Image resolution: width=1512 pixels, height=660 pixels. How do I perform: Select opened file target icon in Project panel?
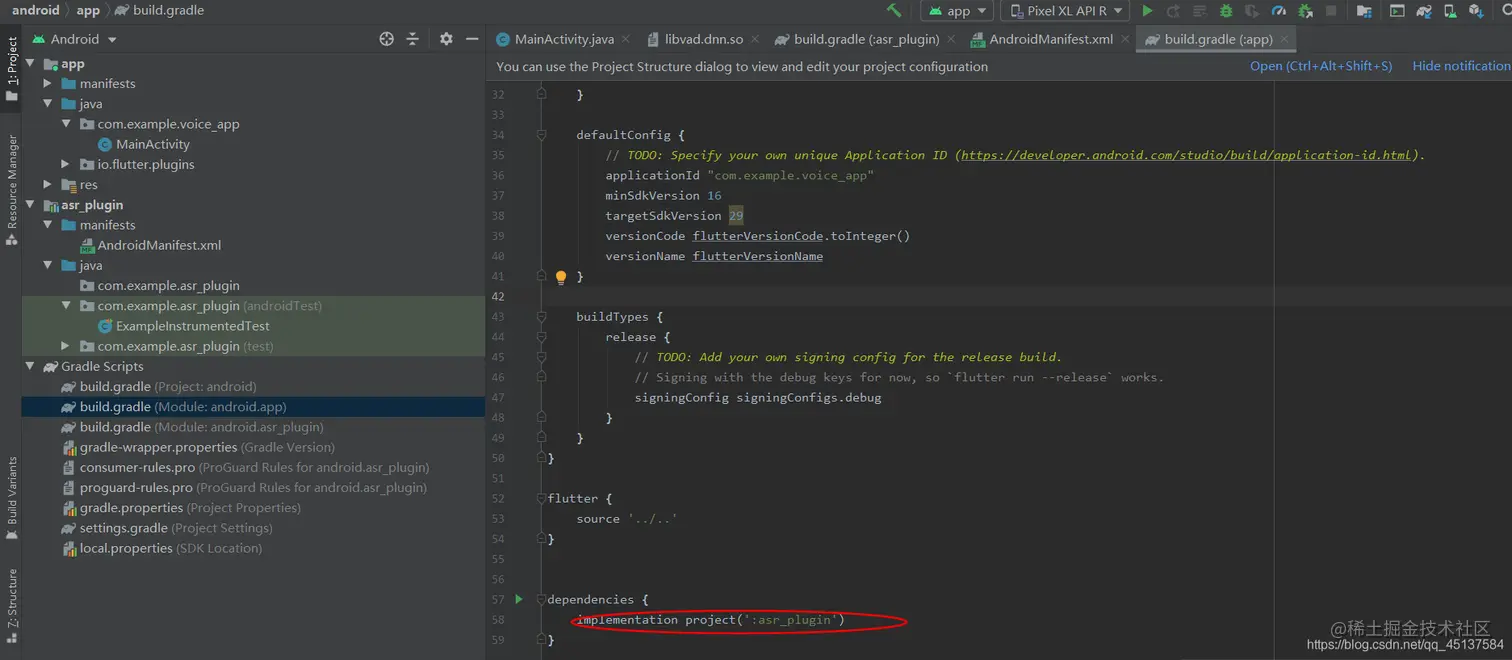(387, 39)
